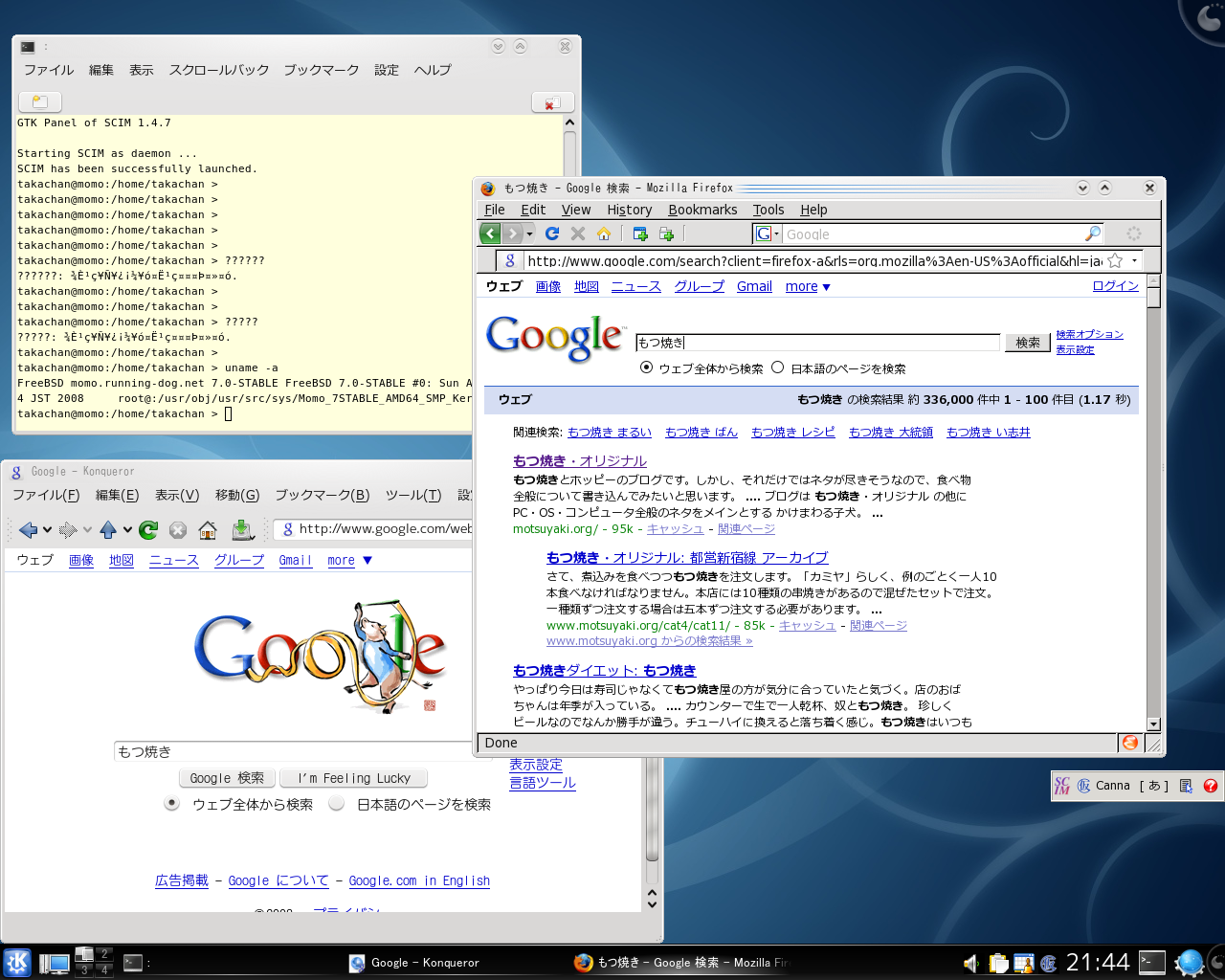Open もつ焼き・オリジナル search result
Screen dimensions: 1225x980
tap(580, 461)
